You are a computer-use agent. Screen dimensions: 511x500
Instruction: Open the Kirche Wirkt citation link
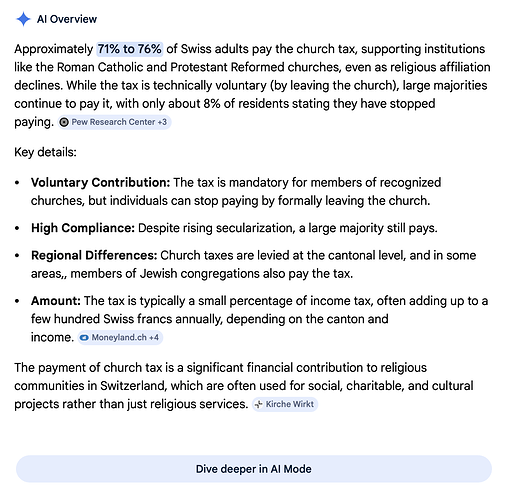click(x=285, y=404)
